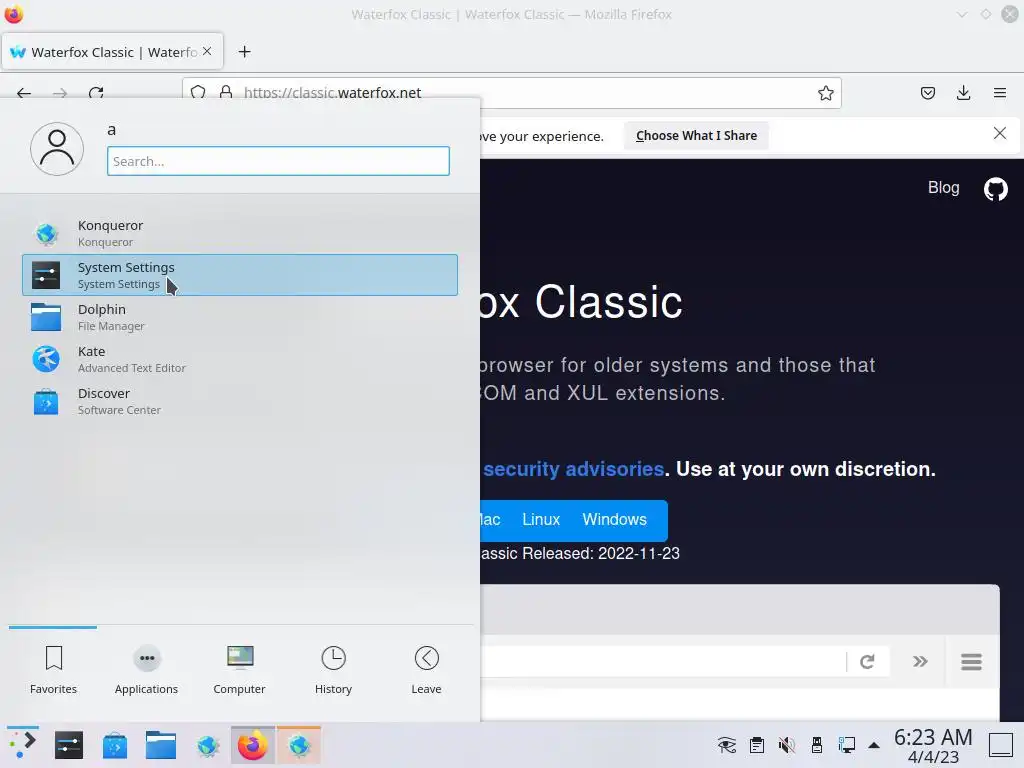Open Dolphin File Manager from favorites
1024x768 pixels.
(x=240, y=317)
